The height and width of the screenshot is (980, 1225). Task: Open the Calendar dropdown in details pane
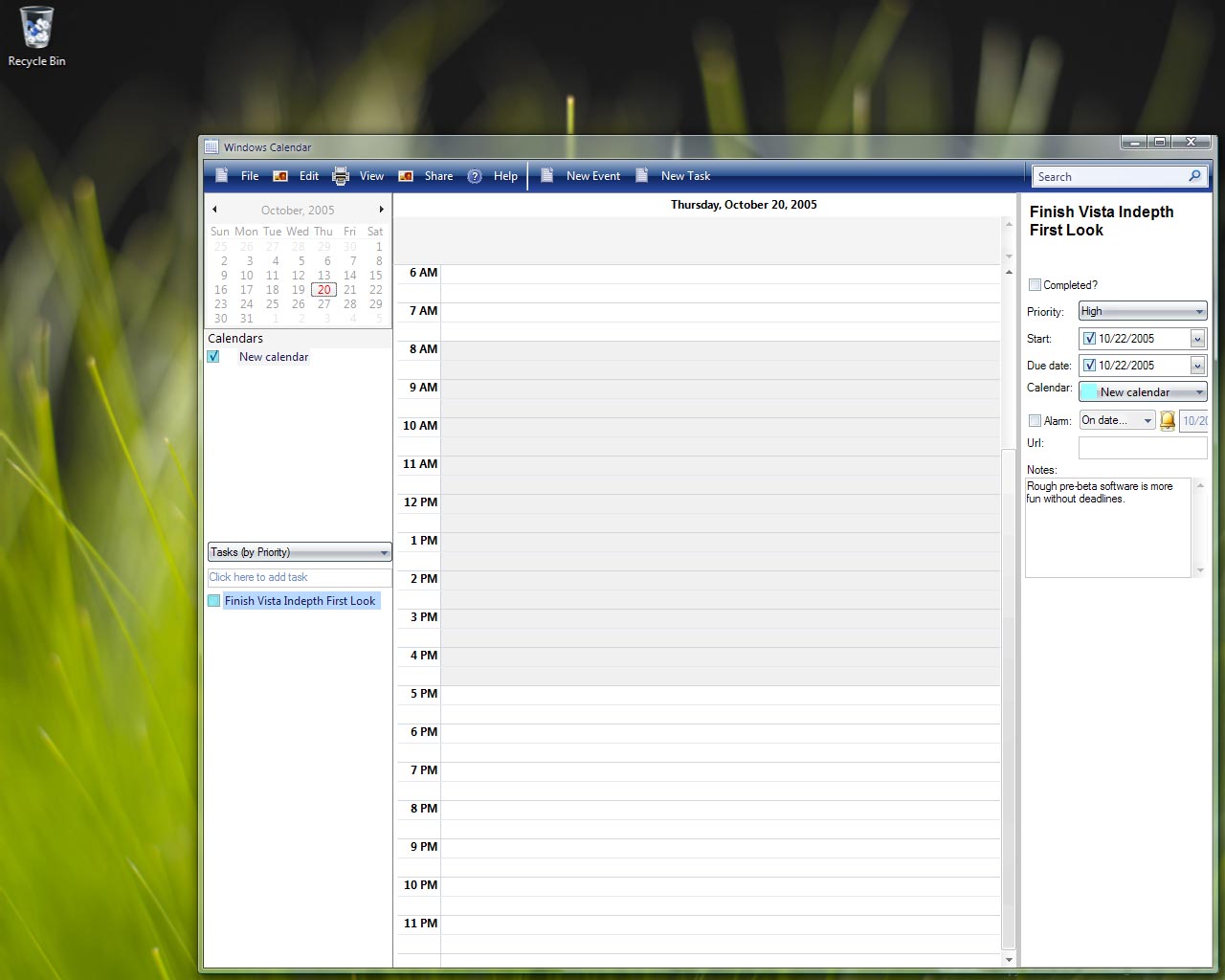tap(1143, 391)
